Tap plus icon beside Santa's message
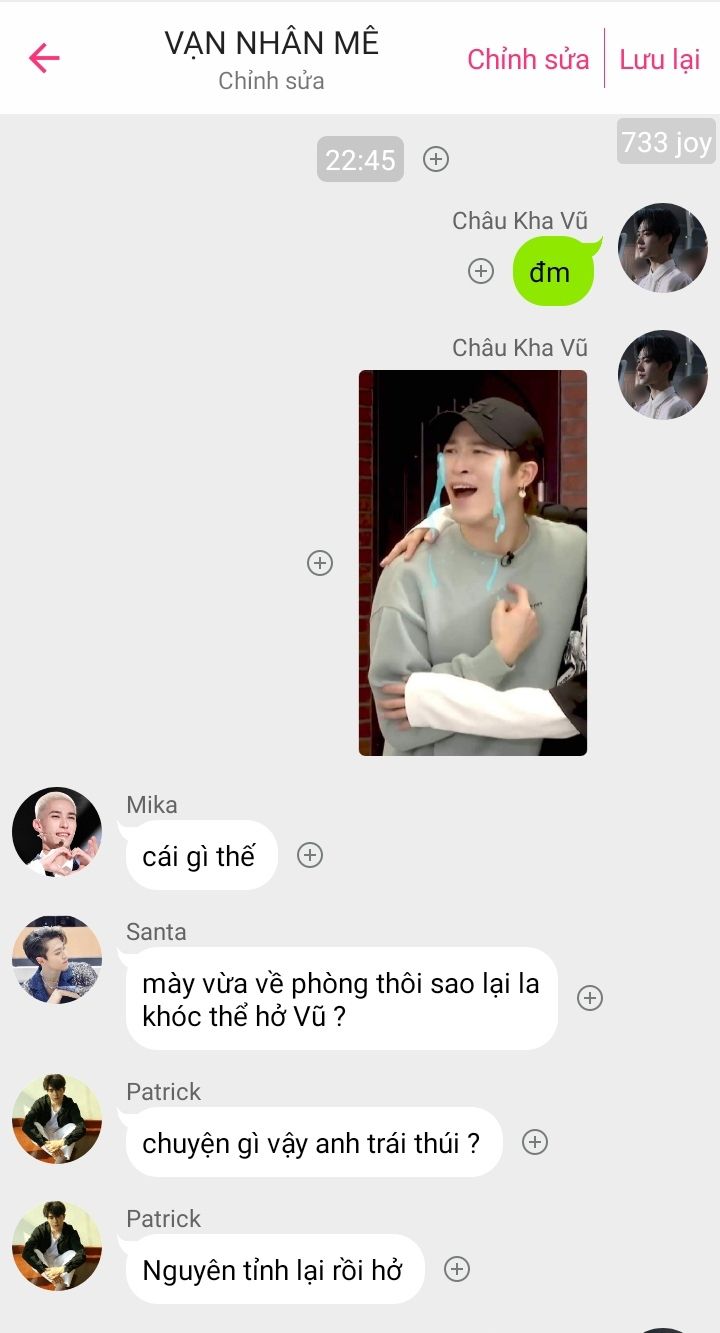 tap(590, 998)
